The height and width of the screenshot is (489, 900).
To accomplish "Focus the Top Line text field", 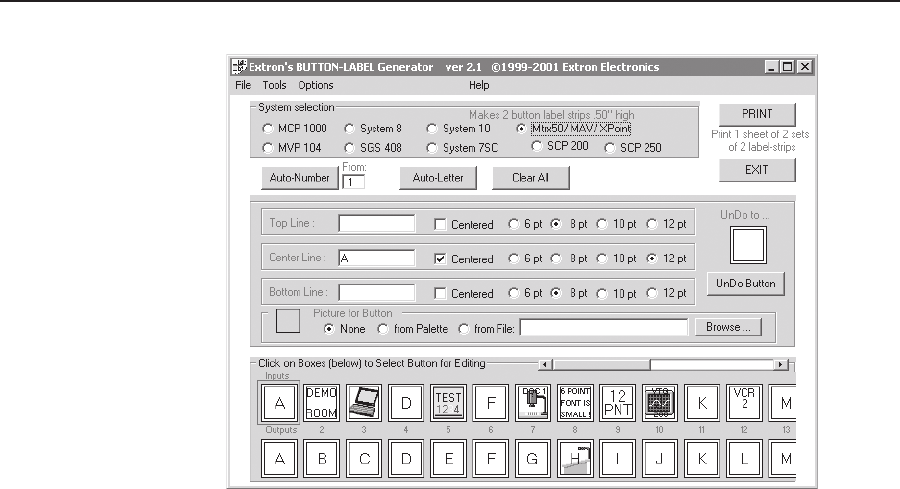I will tap(377, 223).
